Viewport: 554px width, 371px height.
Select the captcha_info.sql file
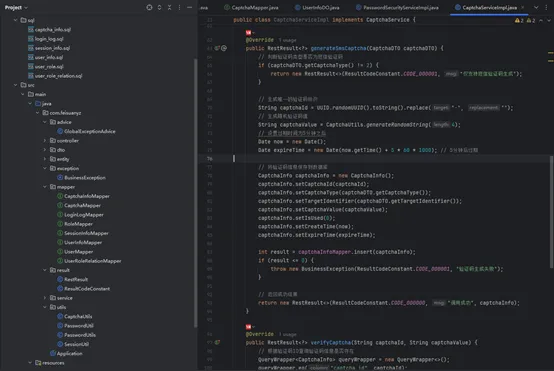[x=49, y=30]
